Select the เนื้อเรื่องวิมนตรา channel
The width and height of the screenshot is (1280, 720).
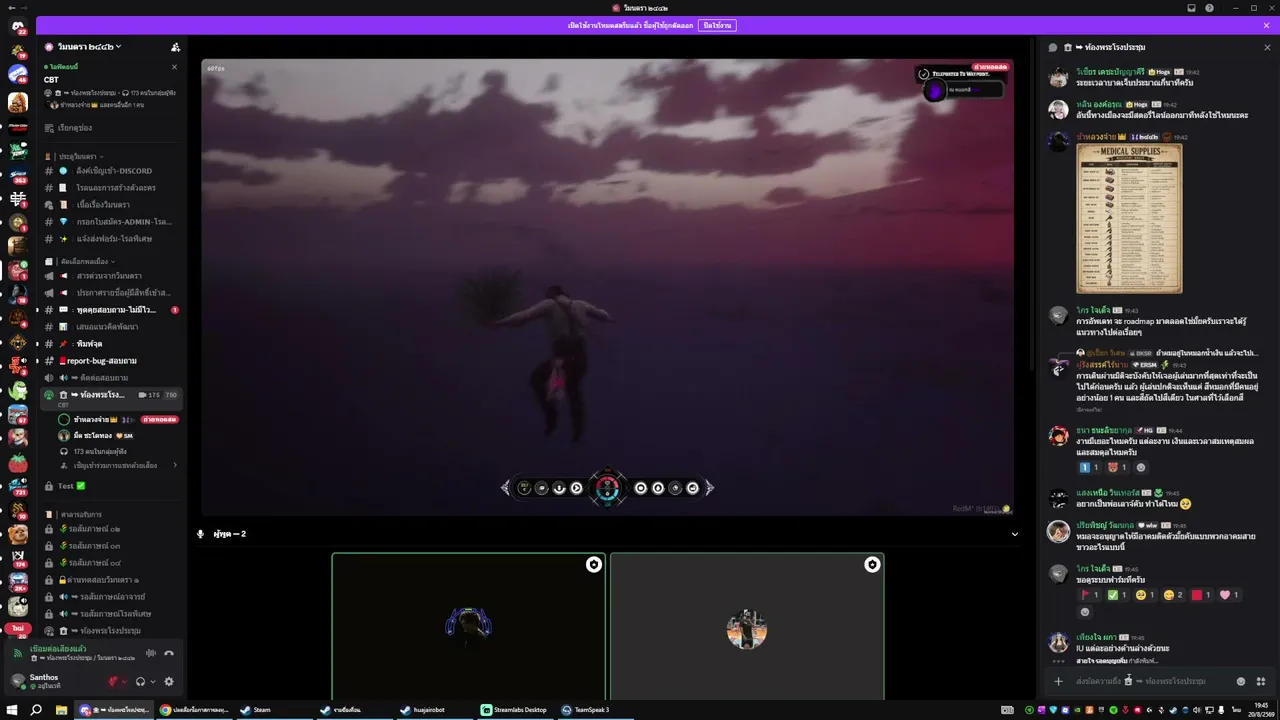(x=111, y=205)
